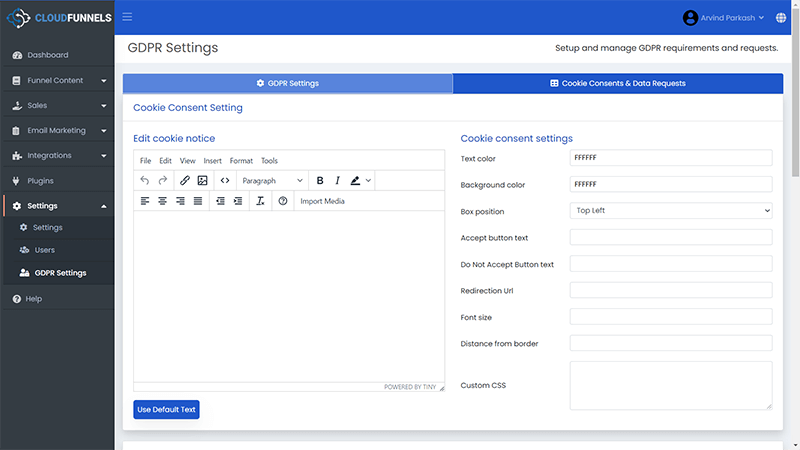The width and height of the screenshot is (800, 450).
Task: Click the Use Default Text button
Action: coord(166,410)
